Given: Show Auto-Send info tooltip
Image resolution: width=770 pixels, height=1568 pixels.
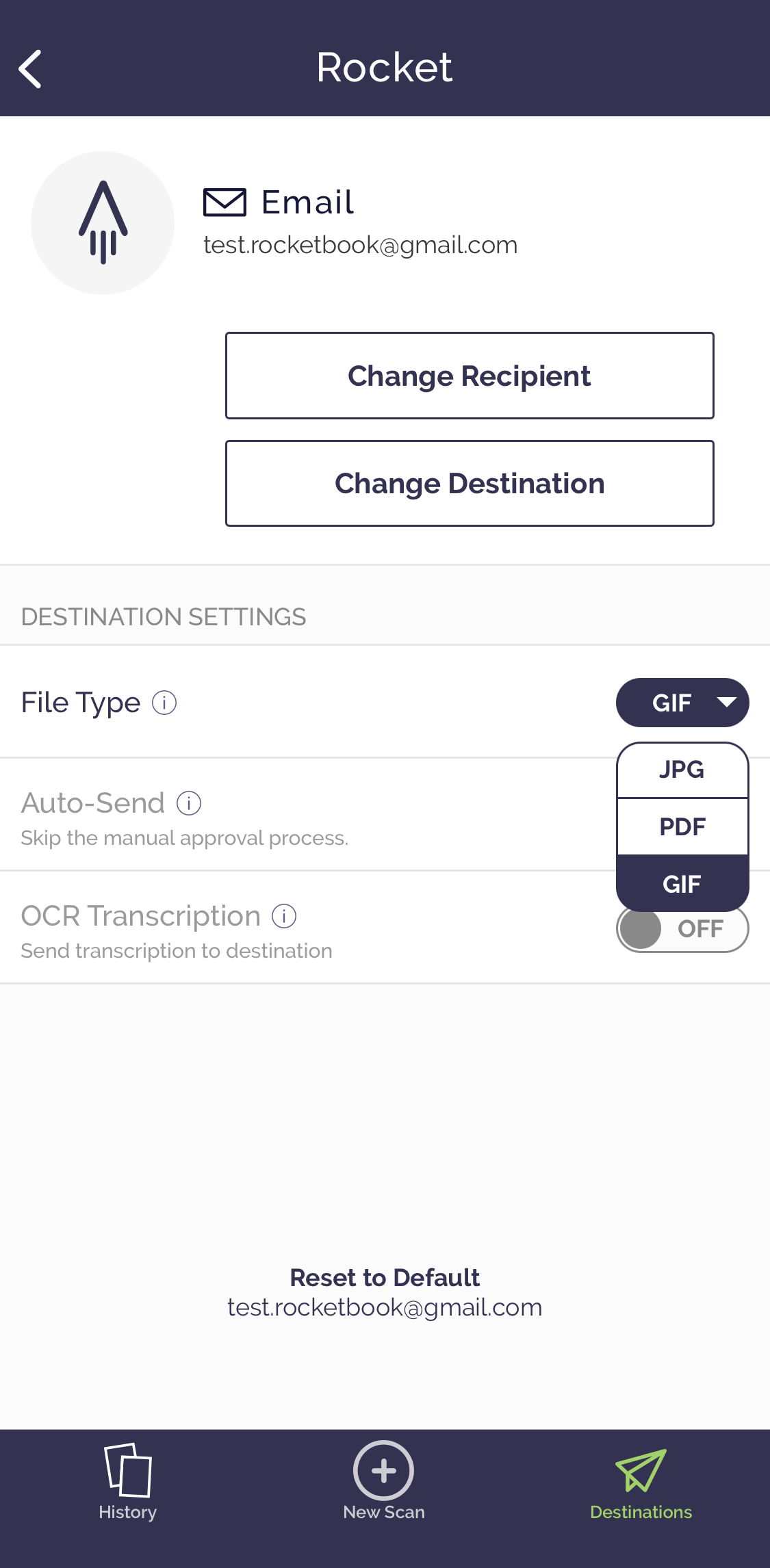Looking at the screenshot, I should [189, 803].
